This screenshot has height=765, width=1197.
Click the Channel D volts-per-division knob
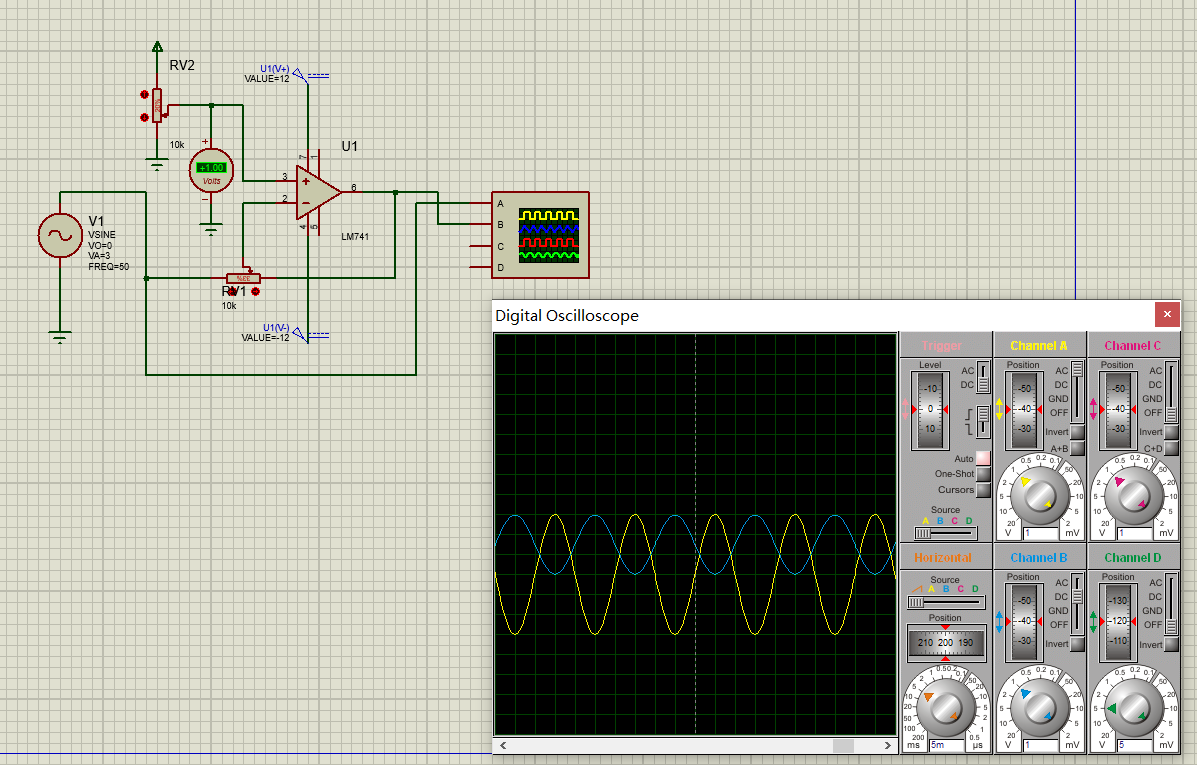(x=1133, y=708)
